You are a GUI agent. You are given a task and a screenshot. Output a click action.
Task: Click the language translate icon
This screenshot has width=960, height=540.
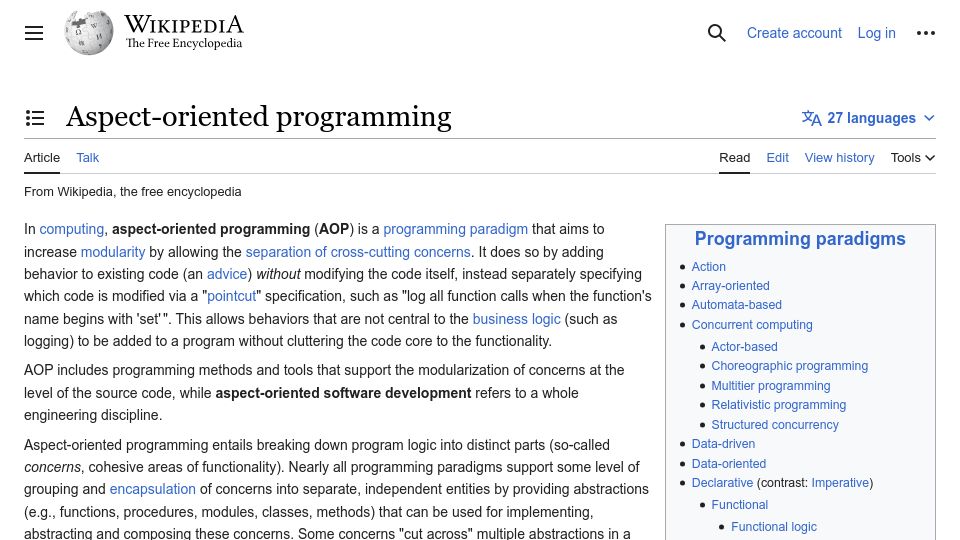coord(811,118)
